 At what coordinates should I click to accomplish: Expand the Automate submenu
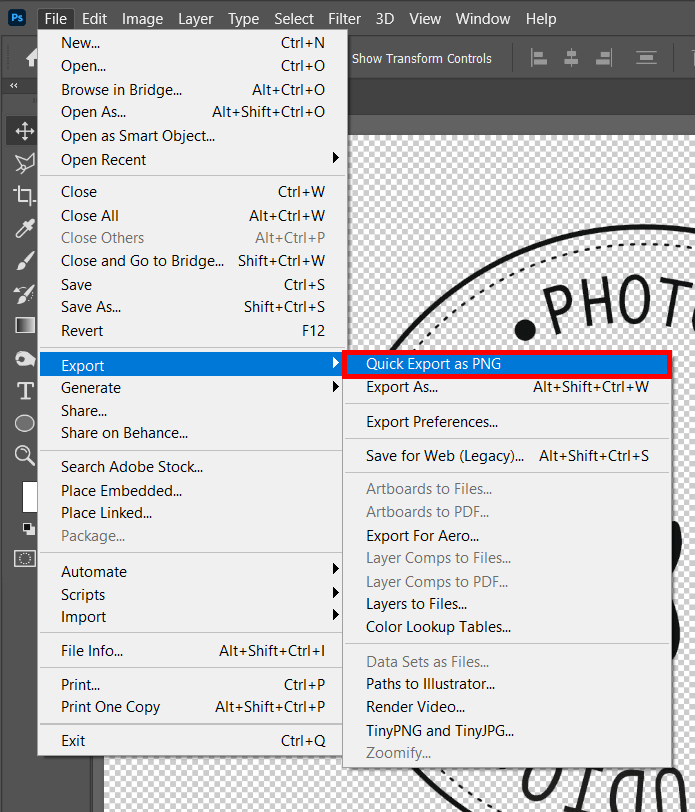[x=191, y=571]
